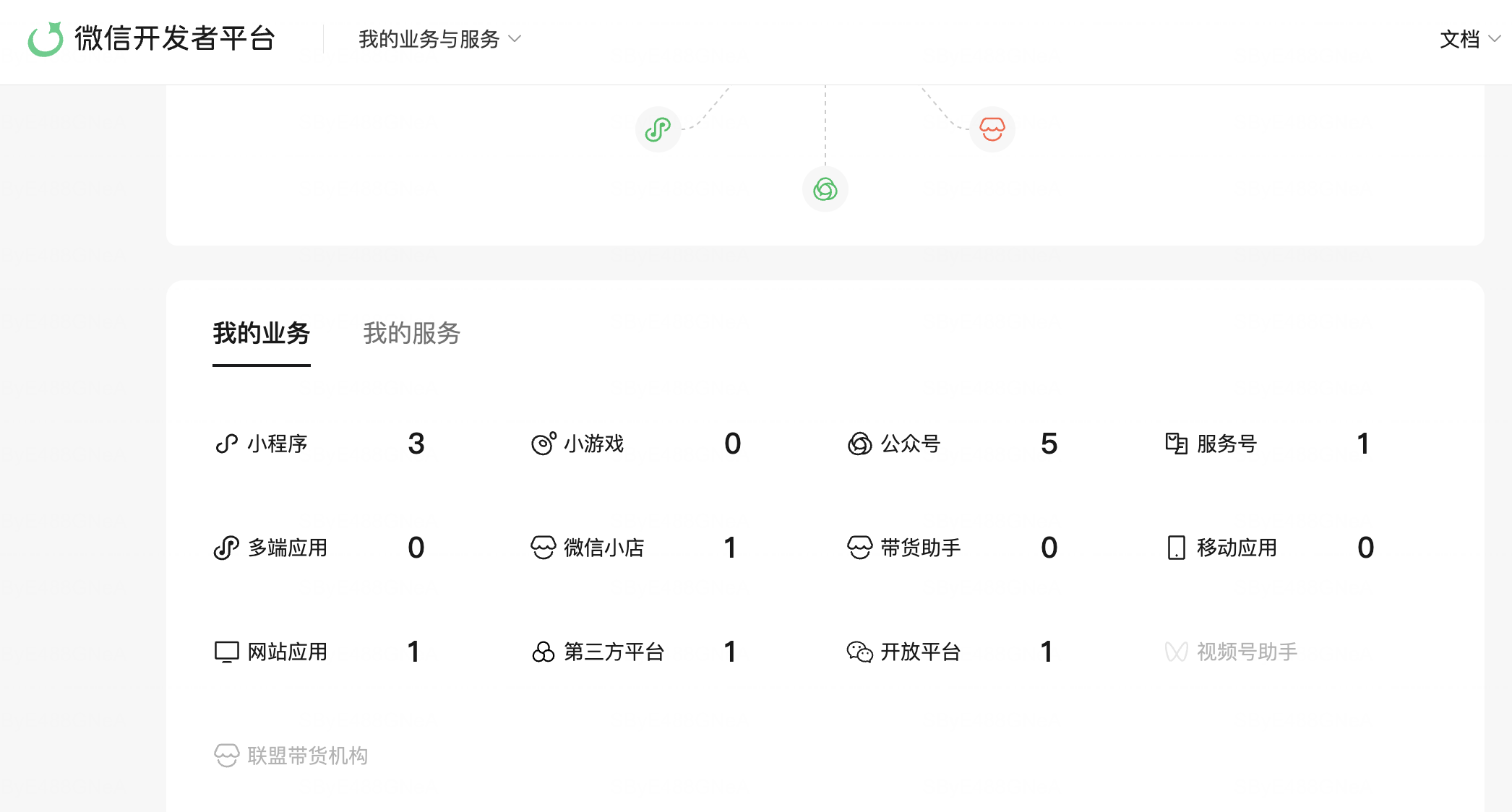
Task: Expand the 文档 dropdown in header
Action: 1469,39
